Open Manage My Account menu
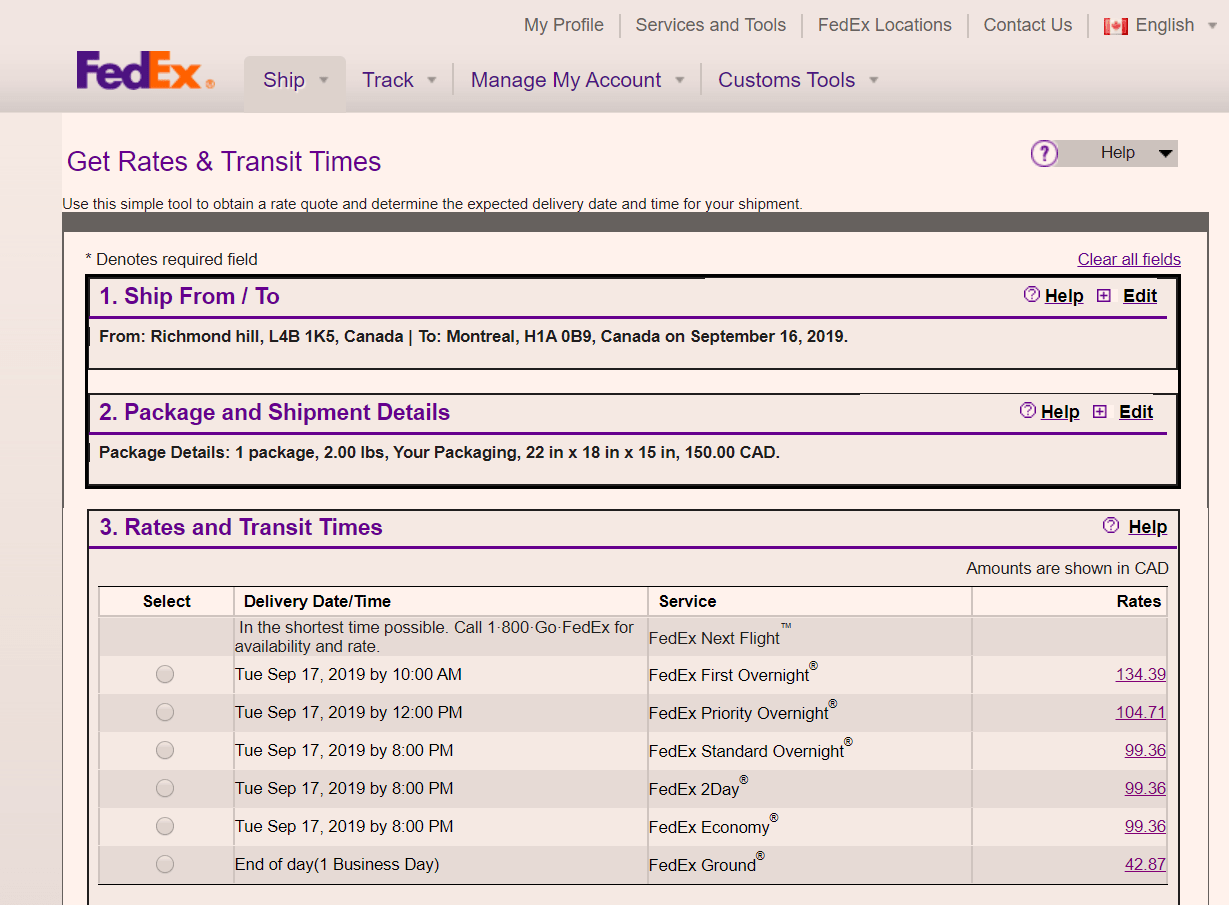This screenshot has width=1229, height=905. tap(566, 80)
